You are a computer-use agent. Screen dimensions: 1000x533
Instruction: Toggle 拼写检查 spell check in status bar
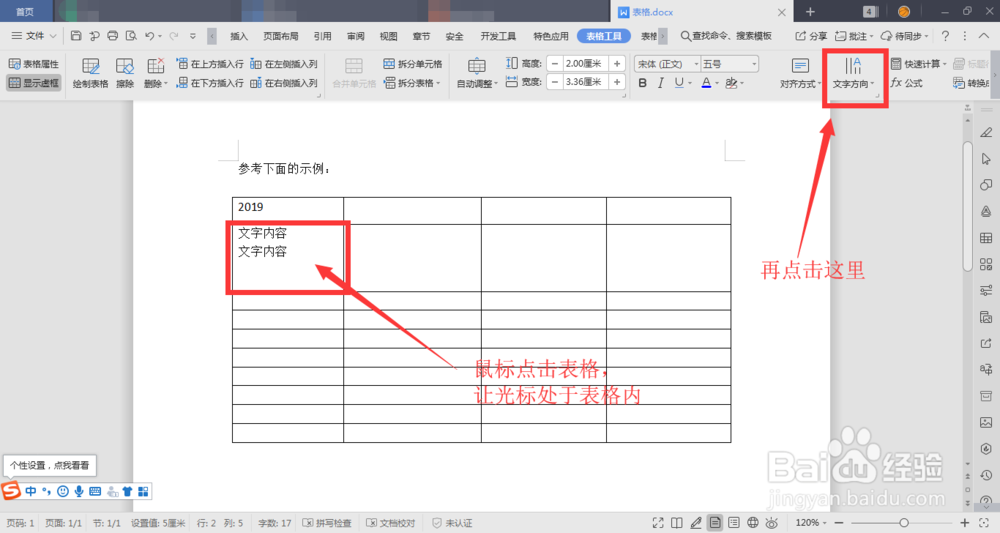(x=327, y=523)
